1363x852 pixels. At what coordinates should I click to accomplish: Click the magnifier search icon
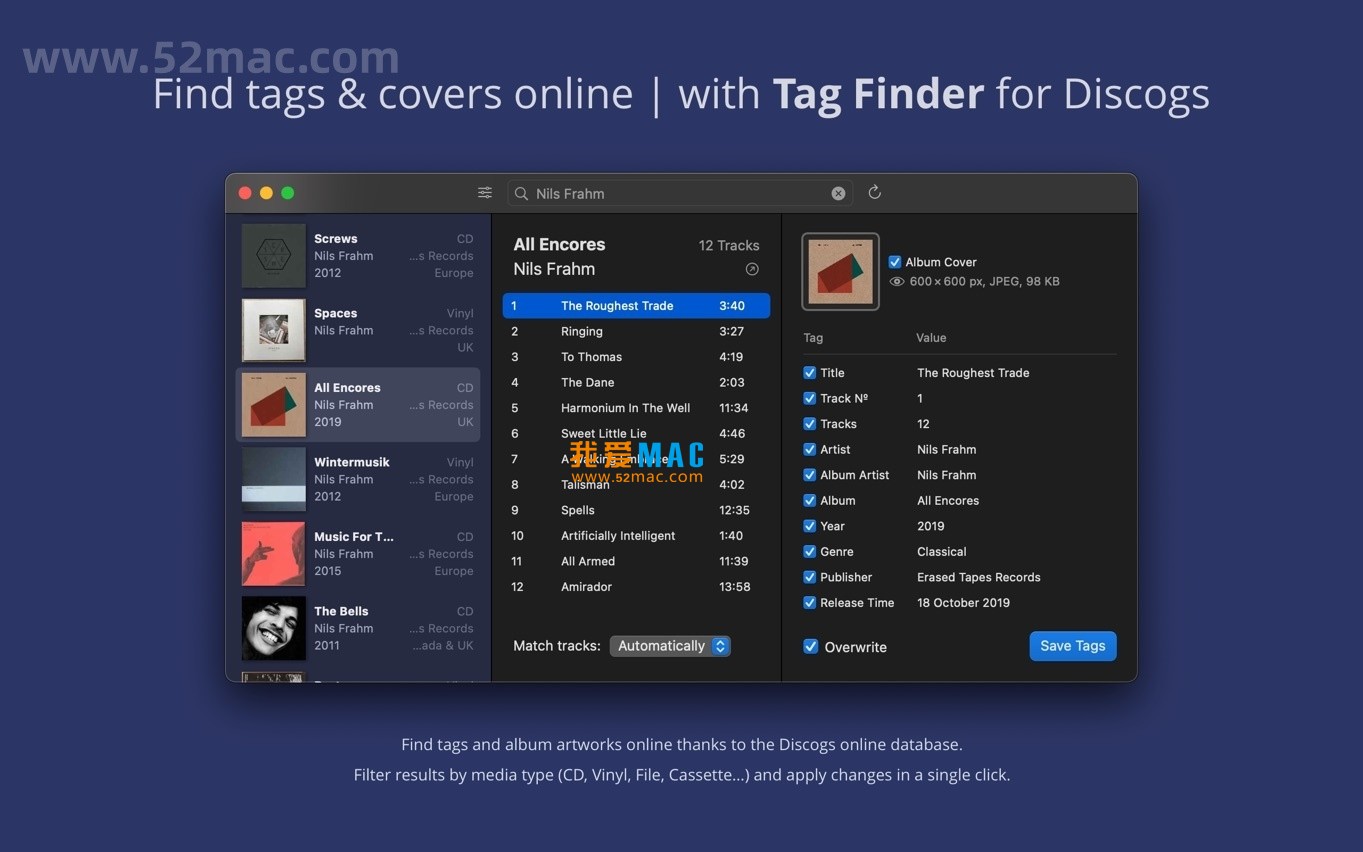coord(521,194)
